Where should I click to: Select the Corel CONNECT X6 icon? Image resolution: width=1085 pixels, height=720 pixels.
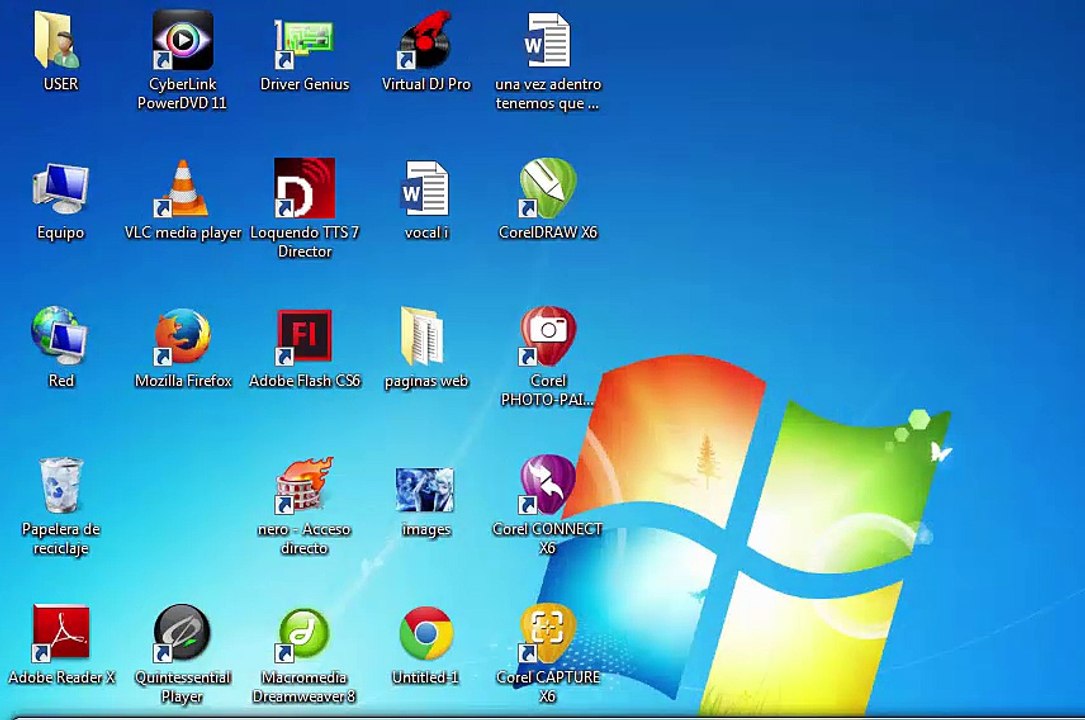tap(547, 486)
